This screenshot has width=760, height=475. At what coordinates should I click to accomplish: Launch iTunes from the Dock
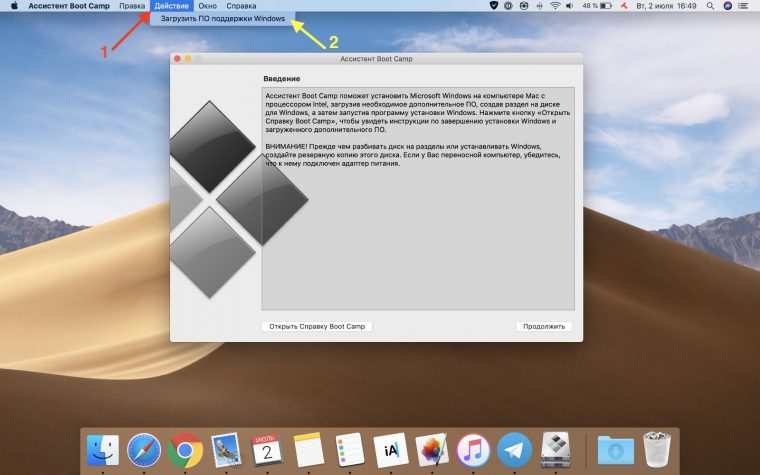coord(474,450)
